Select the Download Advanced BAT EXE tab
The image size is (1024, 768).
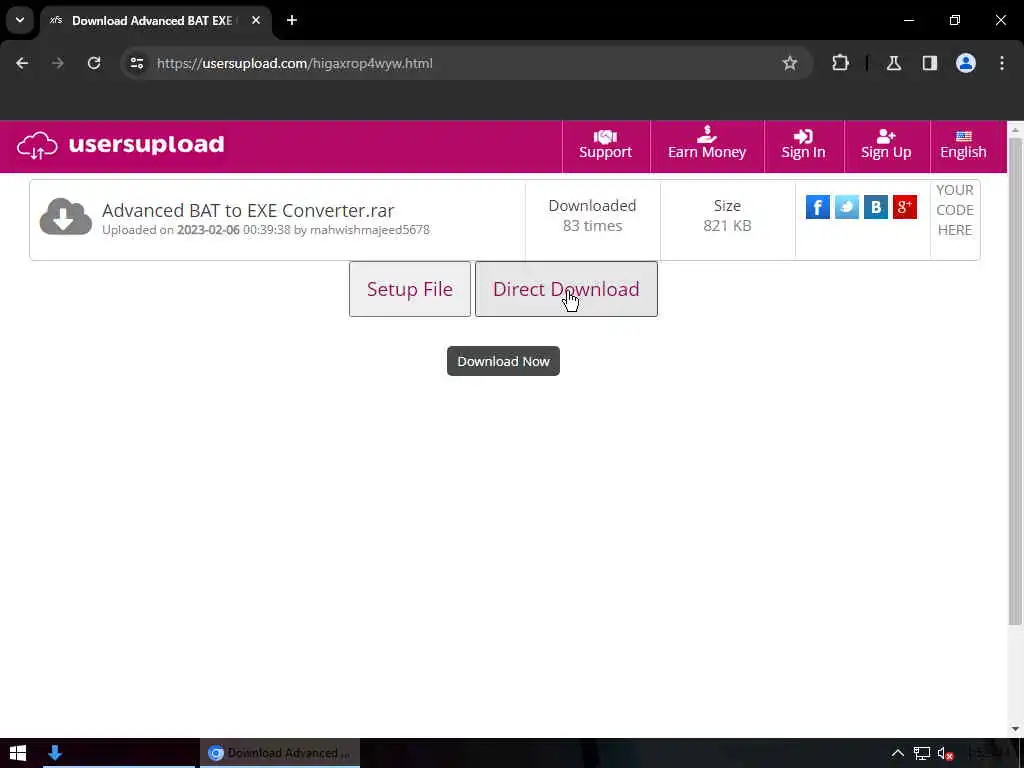[157, 20]
